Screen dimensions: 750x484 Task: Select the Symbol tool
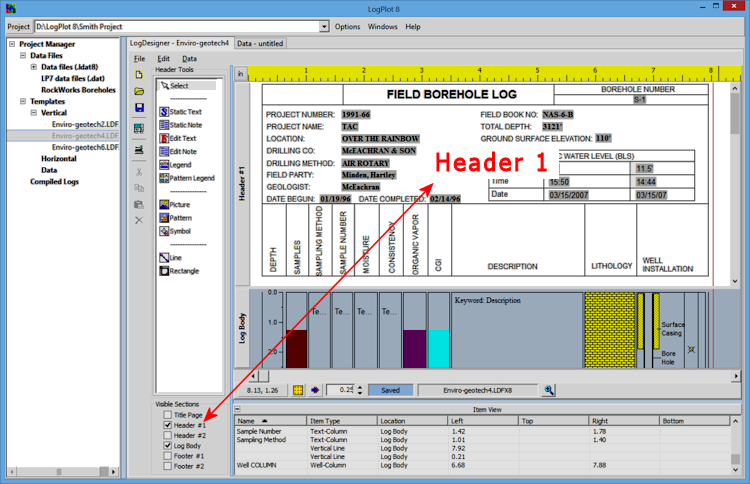[180, 231]
